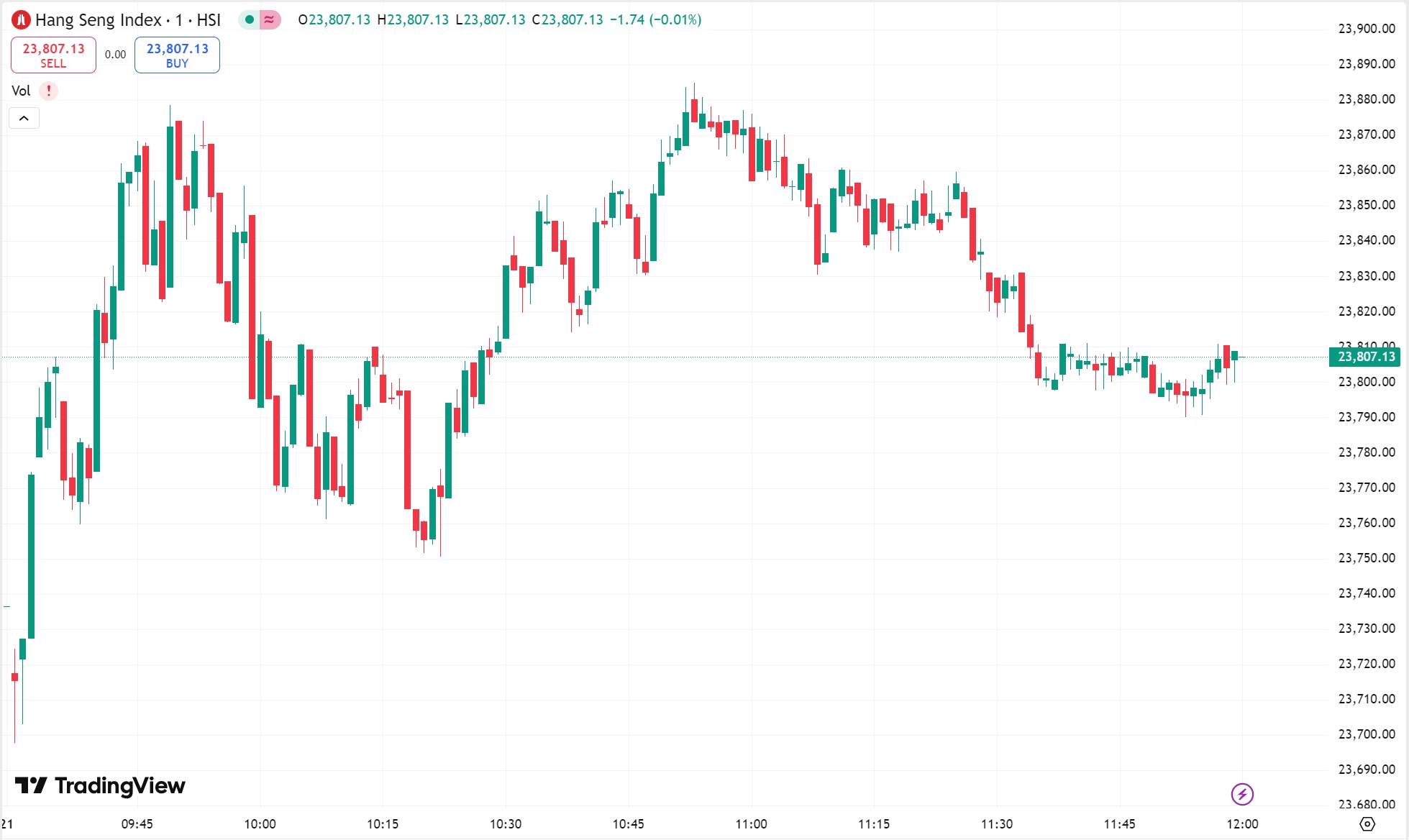Click the SELL 23,807.13 button
Image resolution: width=1409 pixels, height=840 pixels.
(x=53, y=54)
